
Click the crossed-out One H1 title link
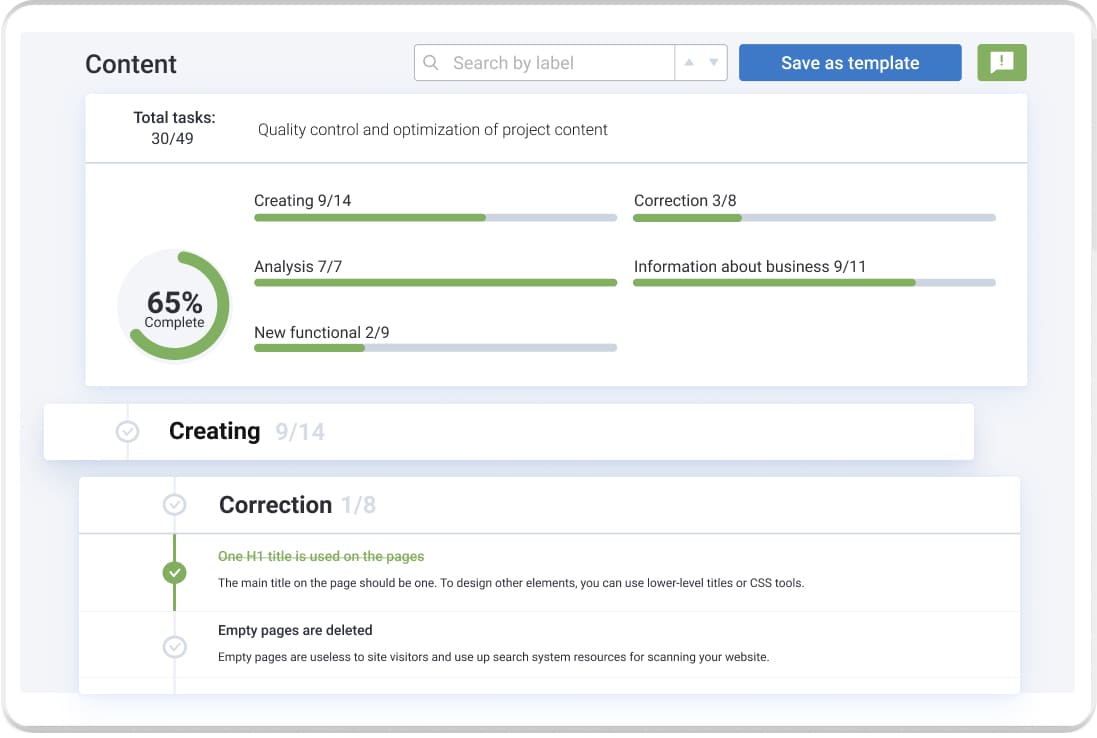[321, 556]
